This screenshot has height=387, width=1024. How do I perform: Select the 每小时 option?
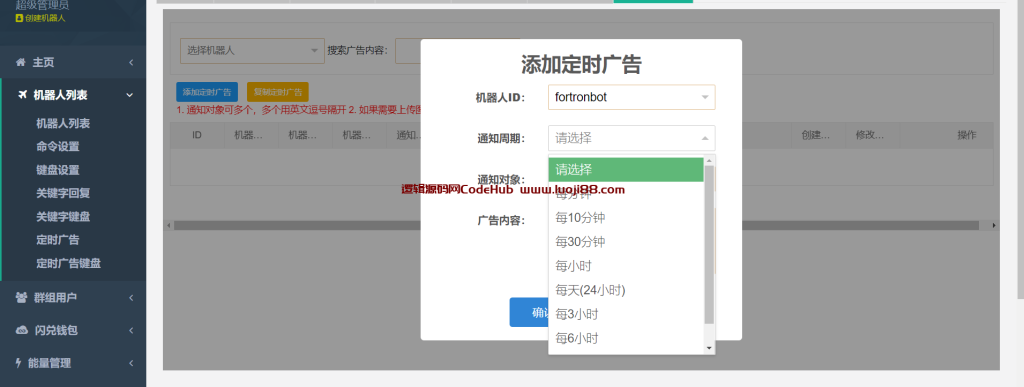click(626, 266)
